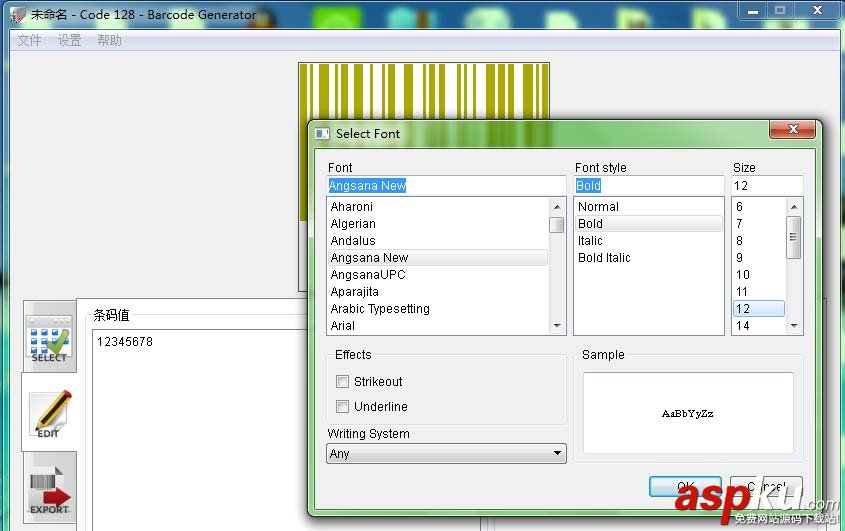Open the EXPORT barcode tab
The image size is (845, 531).
(50, 488)
